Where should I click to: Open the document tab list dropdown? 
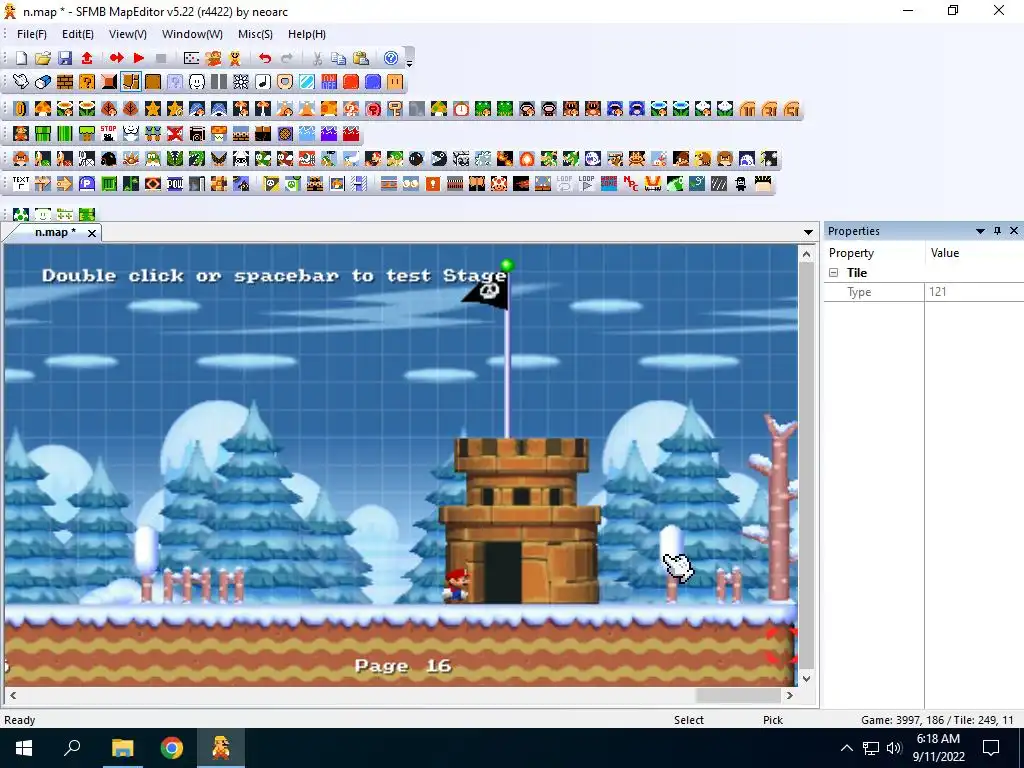(x=808, y=232)
